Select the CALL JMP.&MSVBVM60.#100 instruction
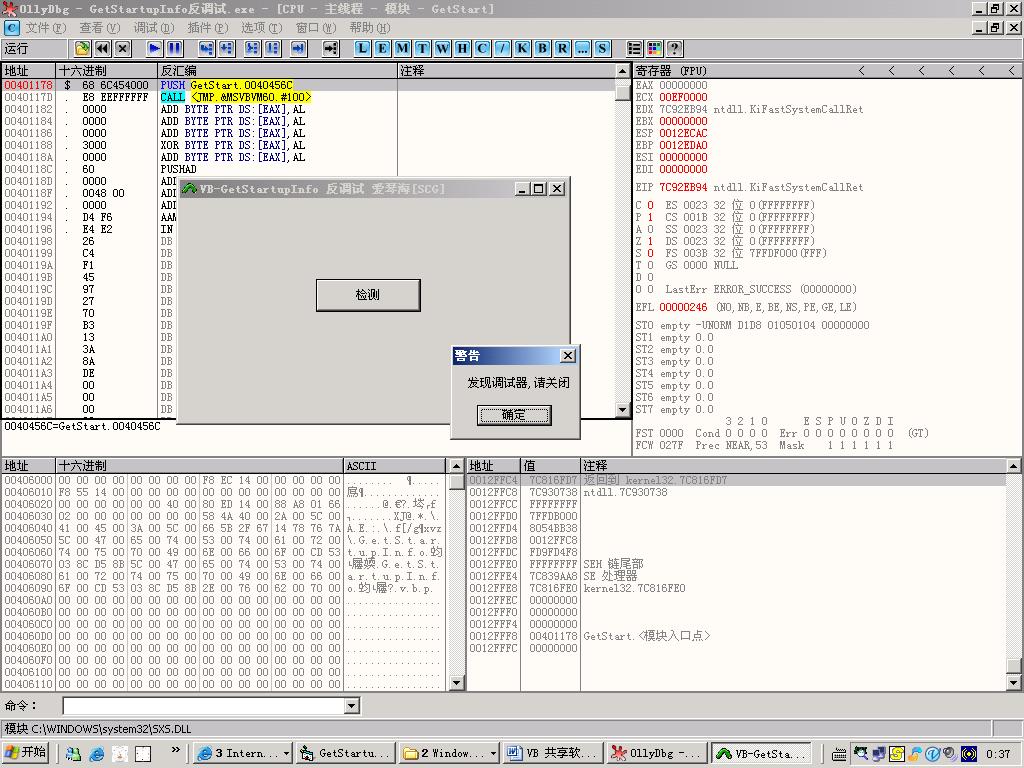The image size is (1024, 768). click(x=236, y=97)
